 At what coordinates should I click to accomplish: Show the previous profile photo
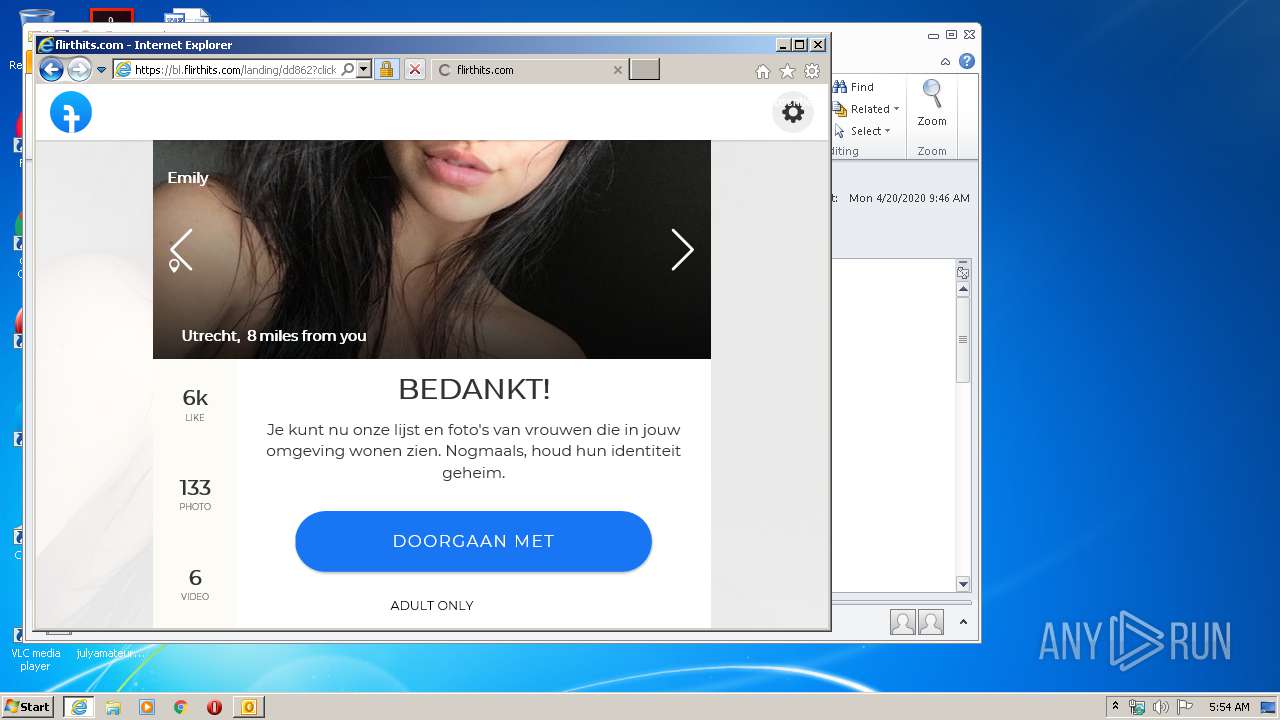click(181, 250)
